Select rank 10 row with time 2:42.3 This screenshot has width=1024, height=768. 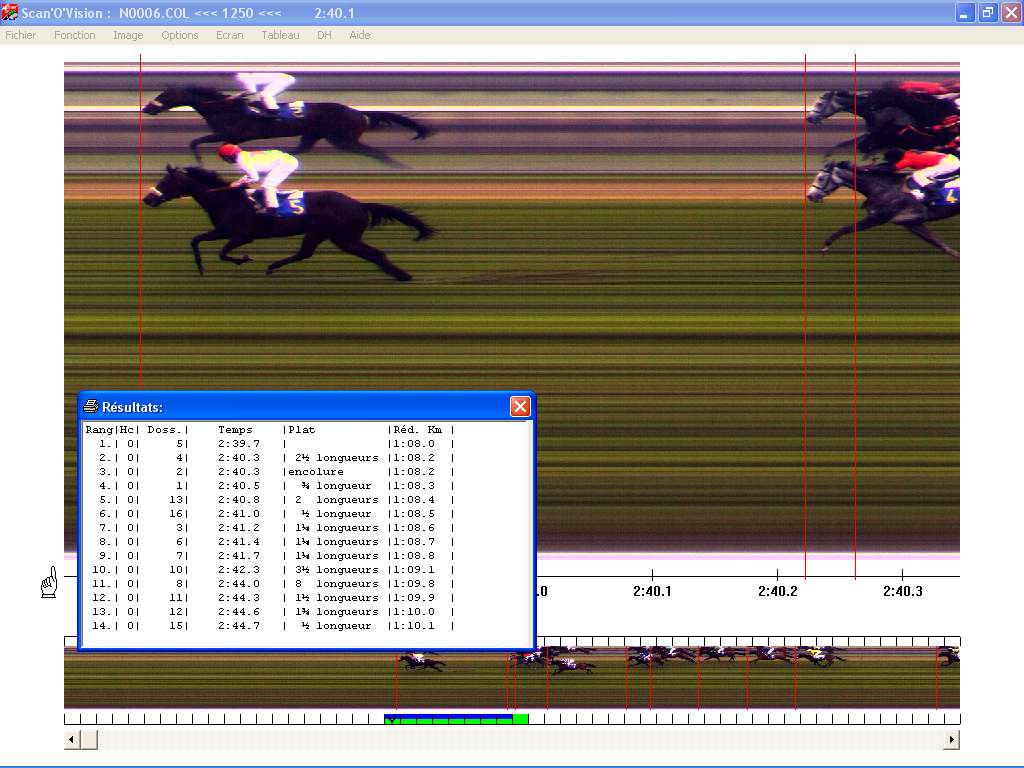point(269,570)
